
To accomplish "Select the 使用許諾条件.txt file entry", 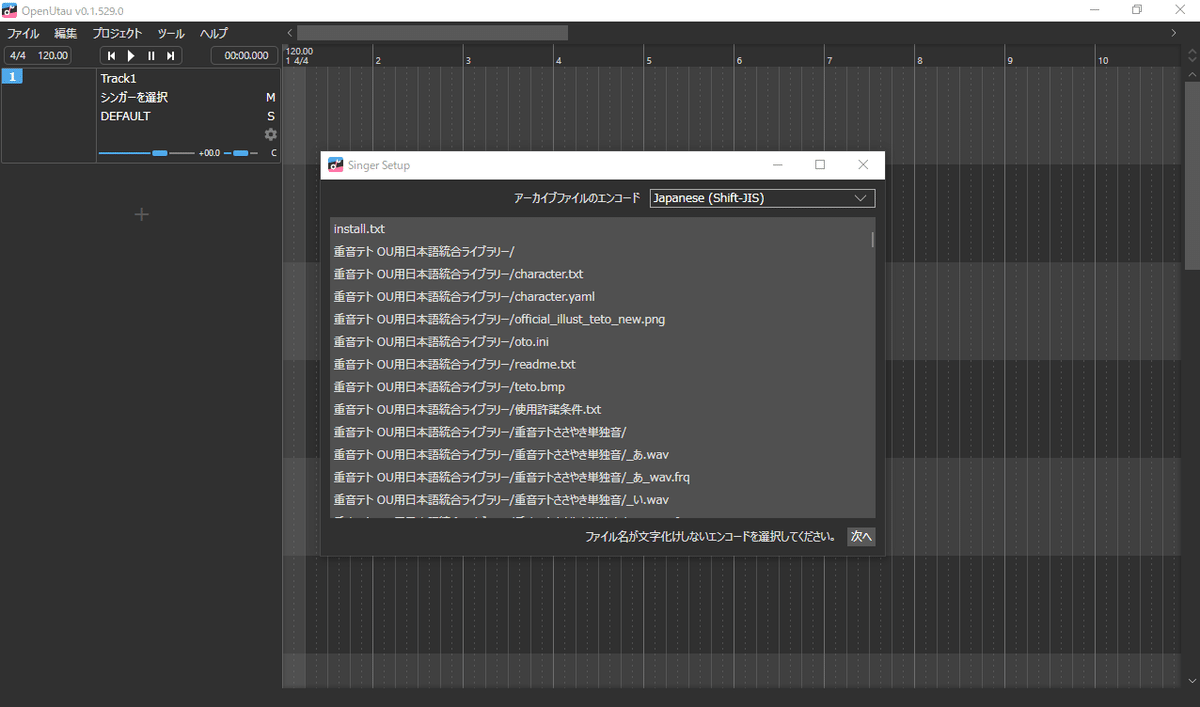I will (x=601, y=409).
